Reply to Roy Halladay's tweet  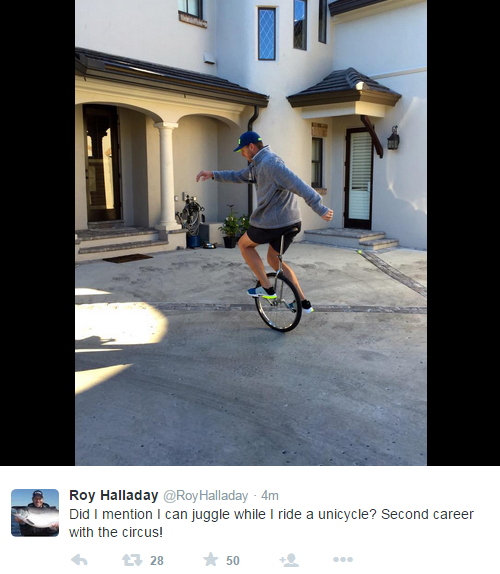point(79,560)
